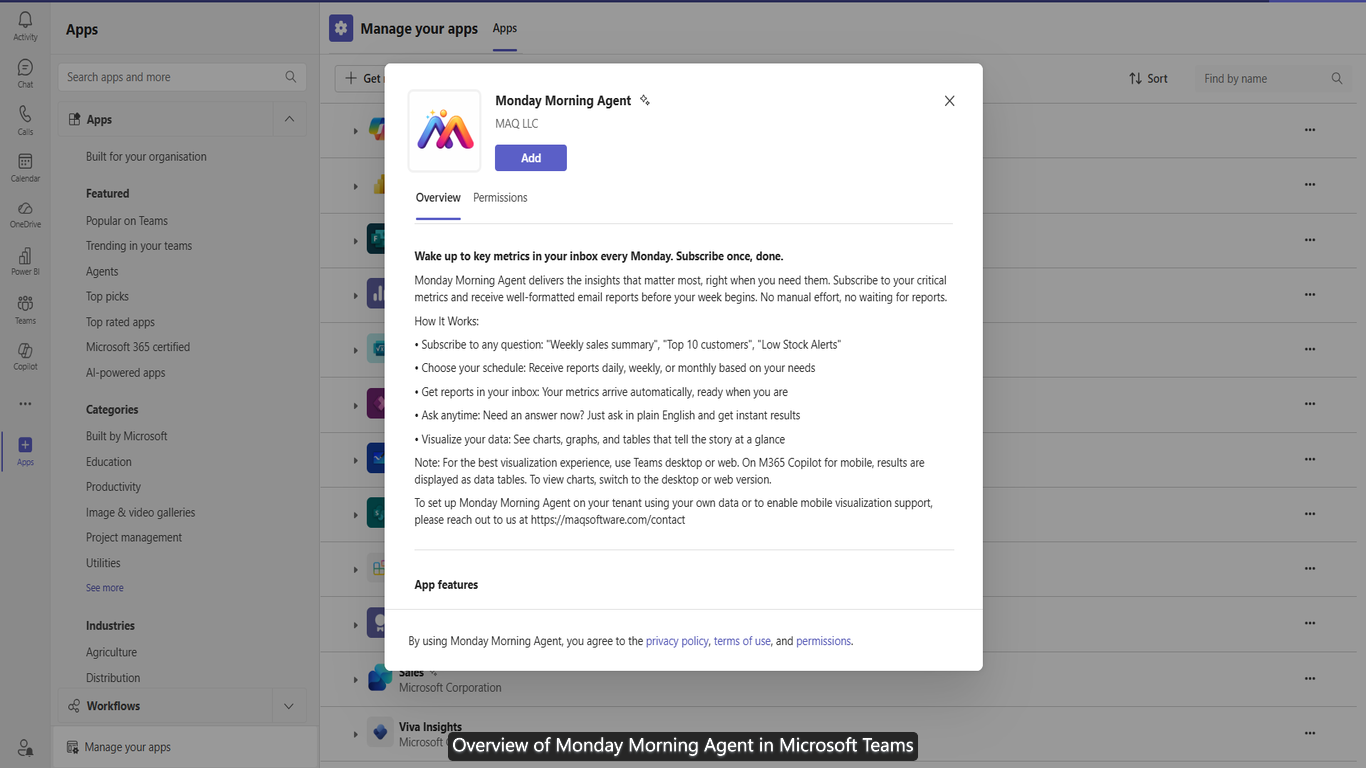The height and width of the screenshot is (768, 1366).
Task: Launch Power BI from the left rail
Action: click(25, 261)
